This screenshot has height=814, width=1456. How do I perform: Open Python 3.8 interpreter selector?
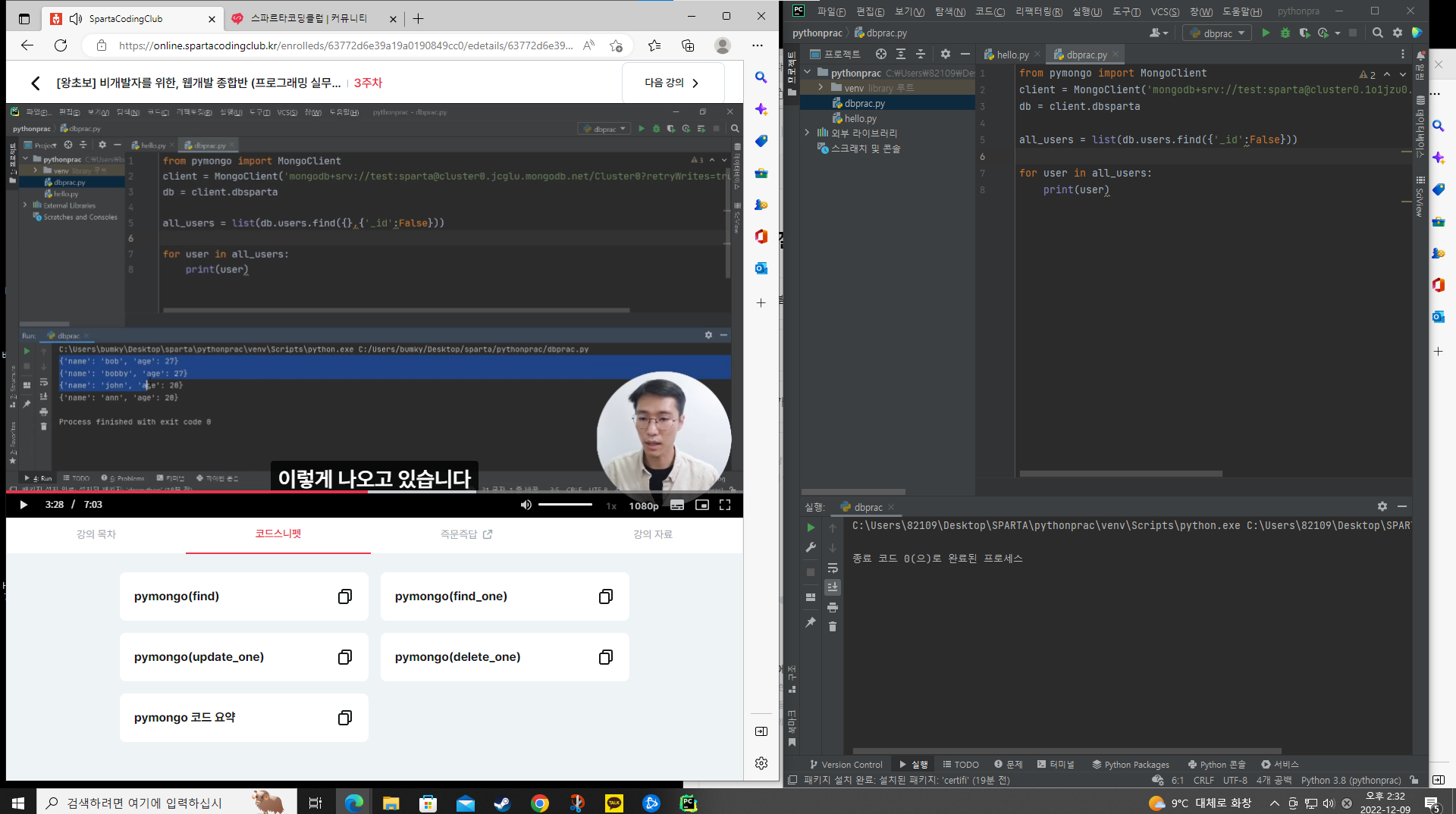point(1351,780)
